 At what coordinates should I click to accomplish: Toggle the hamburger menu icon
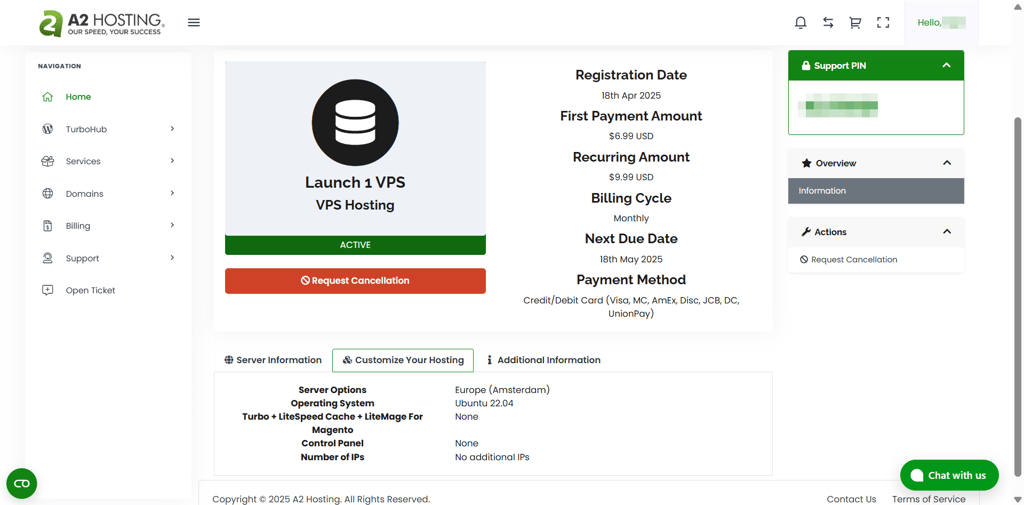[194, 22]
